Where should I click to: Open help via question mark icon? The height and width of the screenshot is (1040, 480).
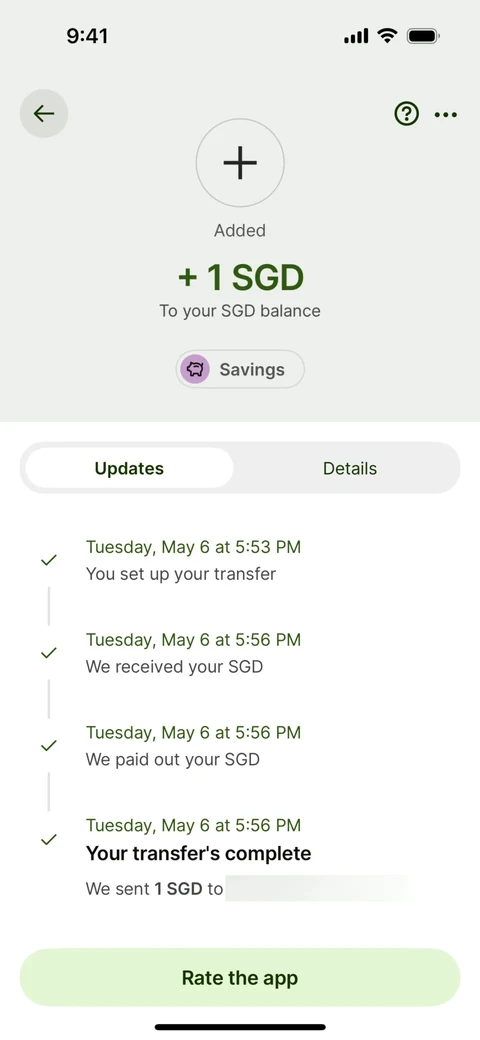coord(406,115)
